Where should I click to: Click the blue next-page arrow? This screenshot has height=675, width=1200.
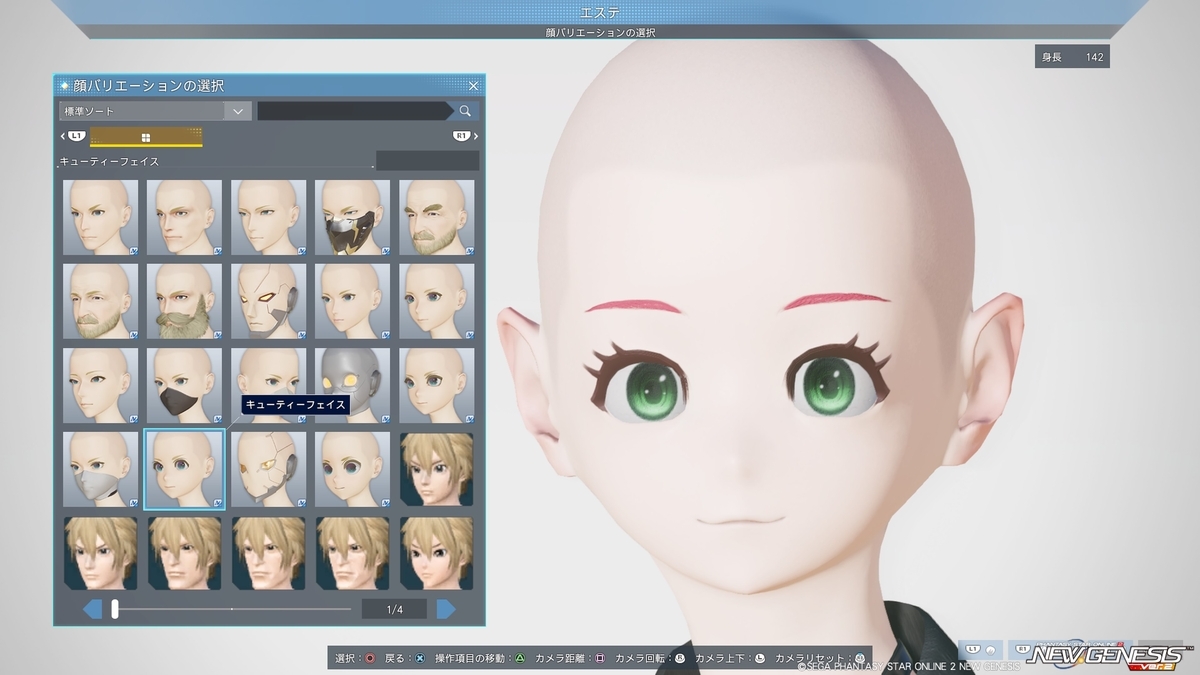tap(446, 608)
